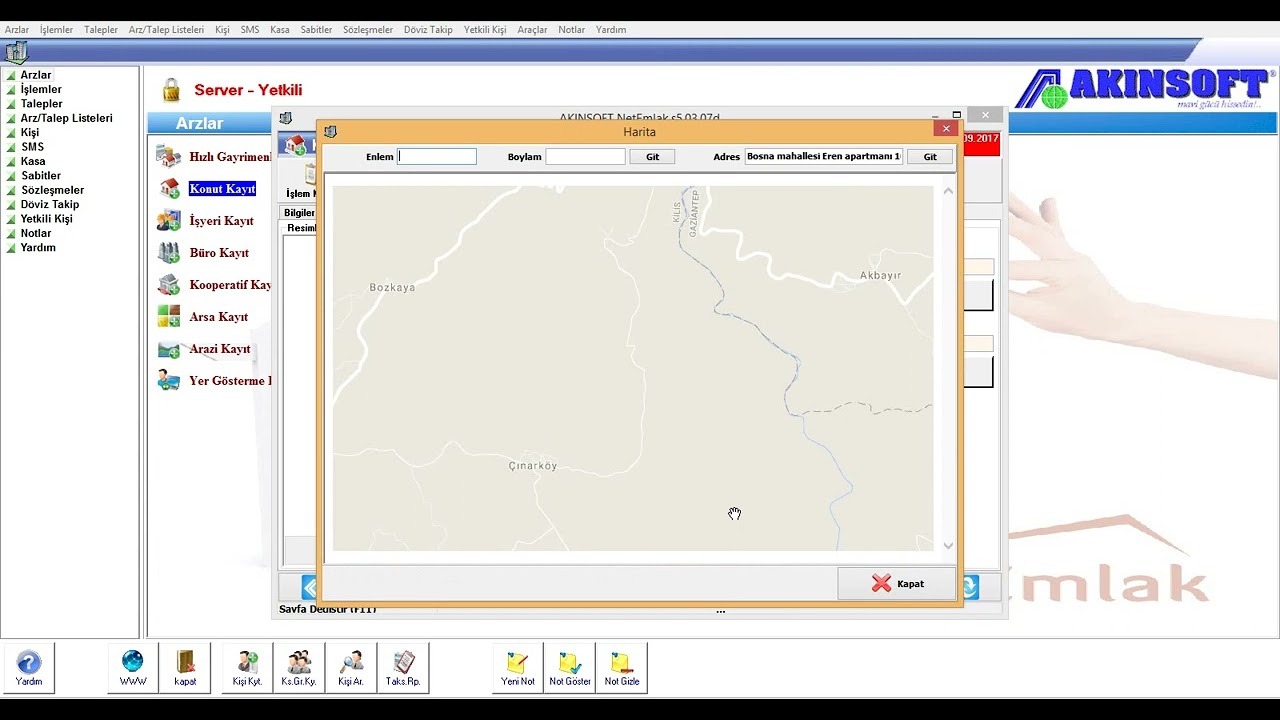Click the Çınarköy label on the map
Screen dimensions: 1280x720
click(x=532, y=466)
